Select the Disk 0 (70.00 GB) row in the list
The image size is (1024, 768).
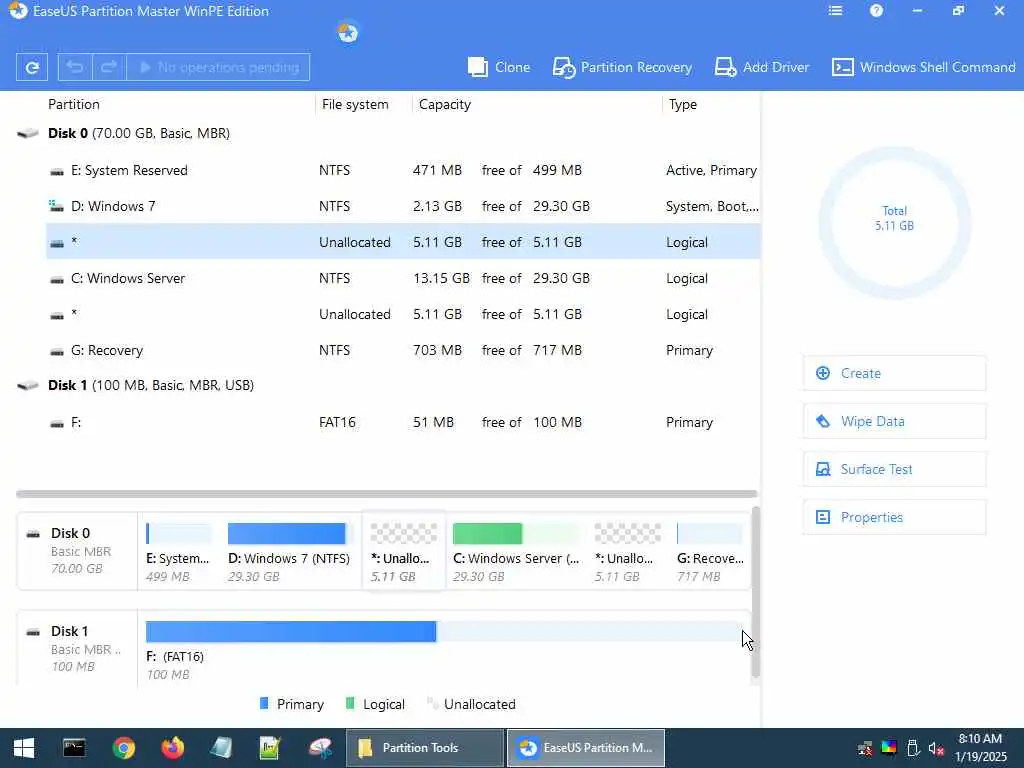pos(387,133)
